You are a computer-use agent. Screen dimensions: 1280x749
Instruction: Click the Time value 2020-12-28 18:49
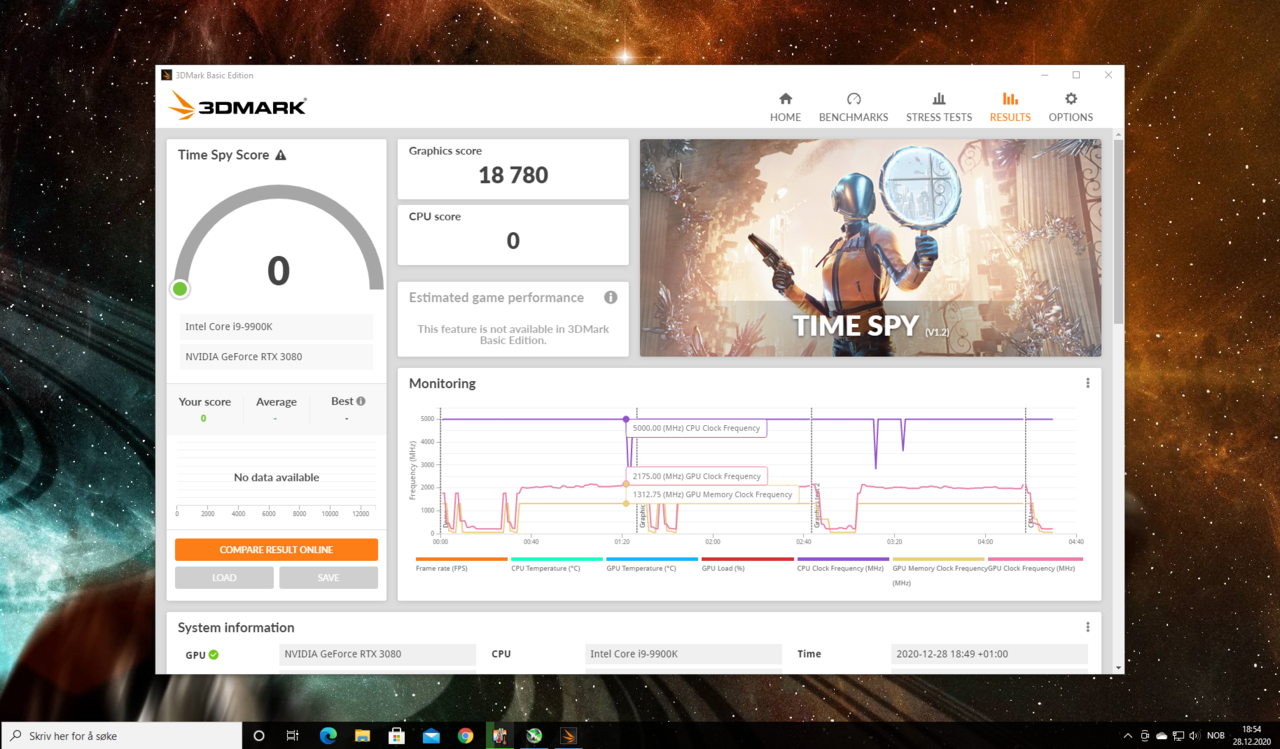click(x=989, y=654)
